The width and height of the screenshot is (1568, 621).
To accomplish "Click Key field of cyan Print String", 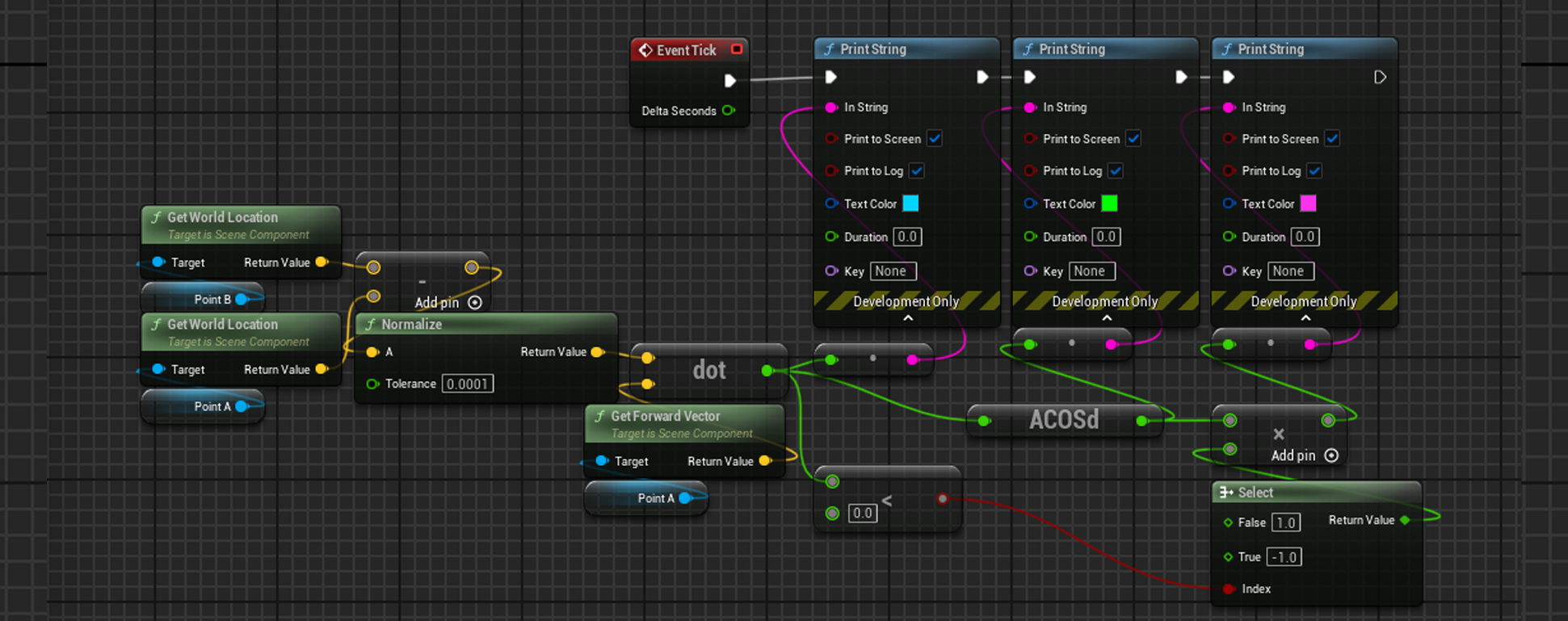I will point(893,271).
